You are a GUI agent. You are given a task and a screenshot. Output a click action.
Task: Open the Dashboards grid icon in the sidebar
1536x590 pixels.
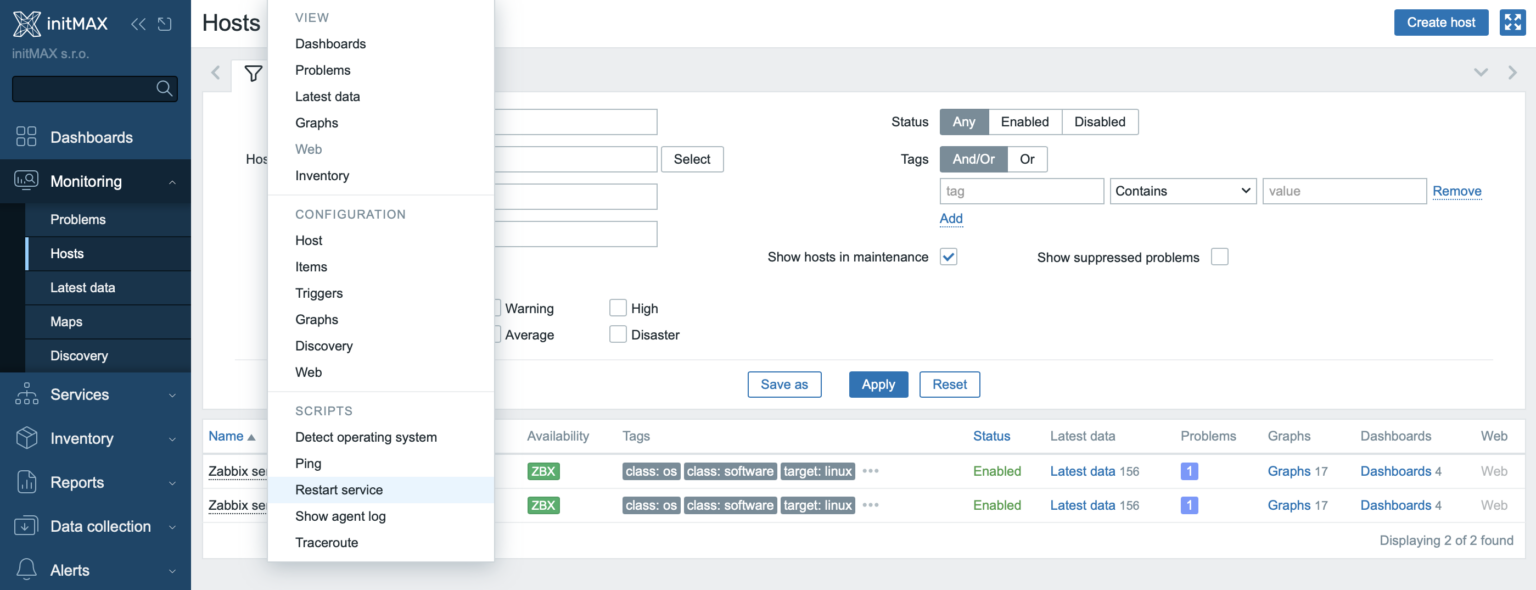(27, 136)
